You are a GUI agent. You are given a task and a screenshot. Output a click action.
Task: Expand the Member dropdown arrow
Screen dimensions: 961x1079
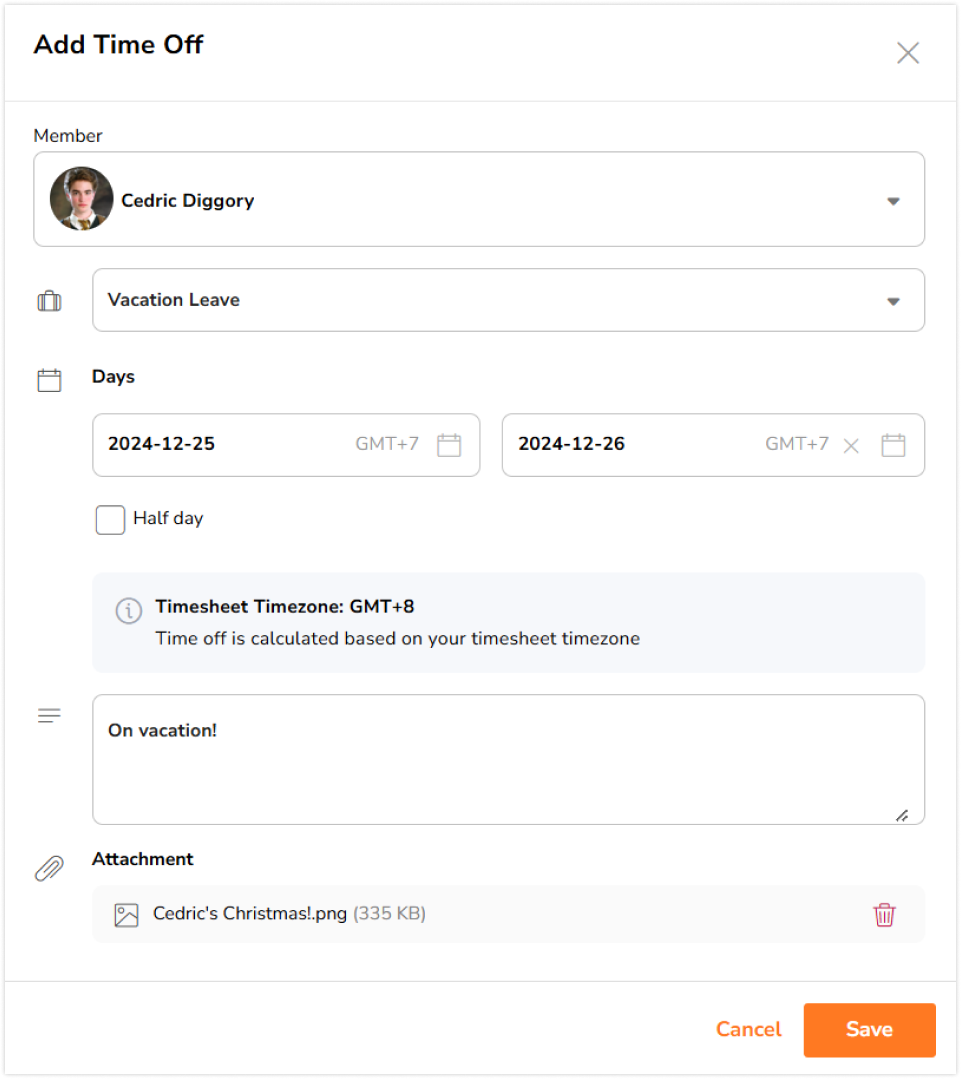[893, 201]
